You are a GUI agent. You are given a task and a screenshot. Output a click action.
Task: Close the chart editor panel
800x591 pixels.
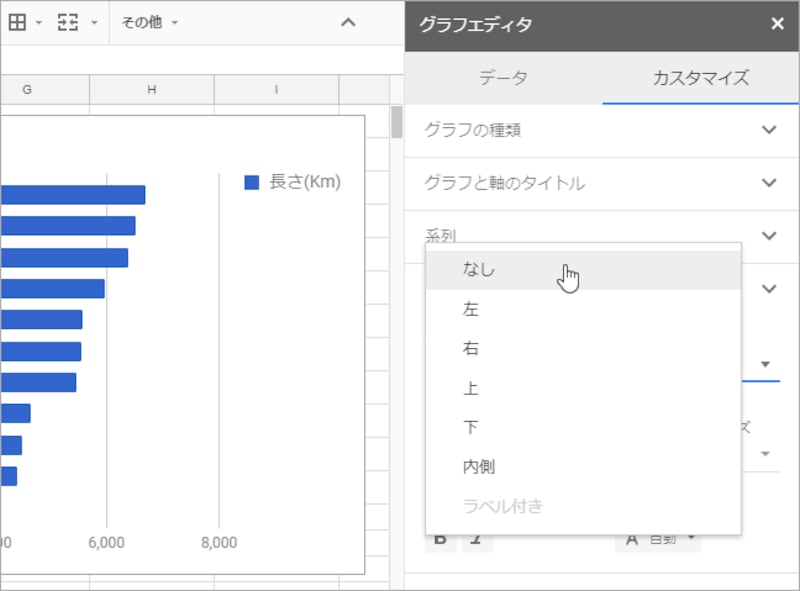tap(778, 24)
